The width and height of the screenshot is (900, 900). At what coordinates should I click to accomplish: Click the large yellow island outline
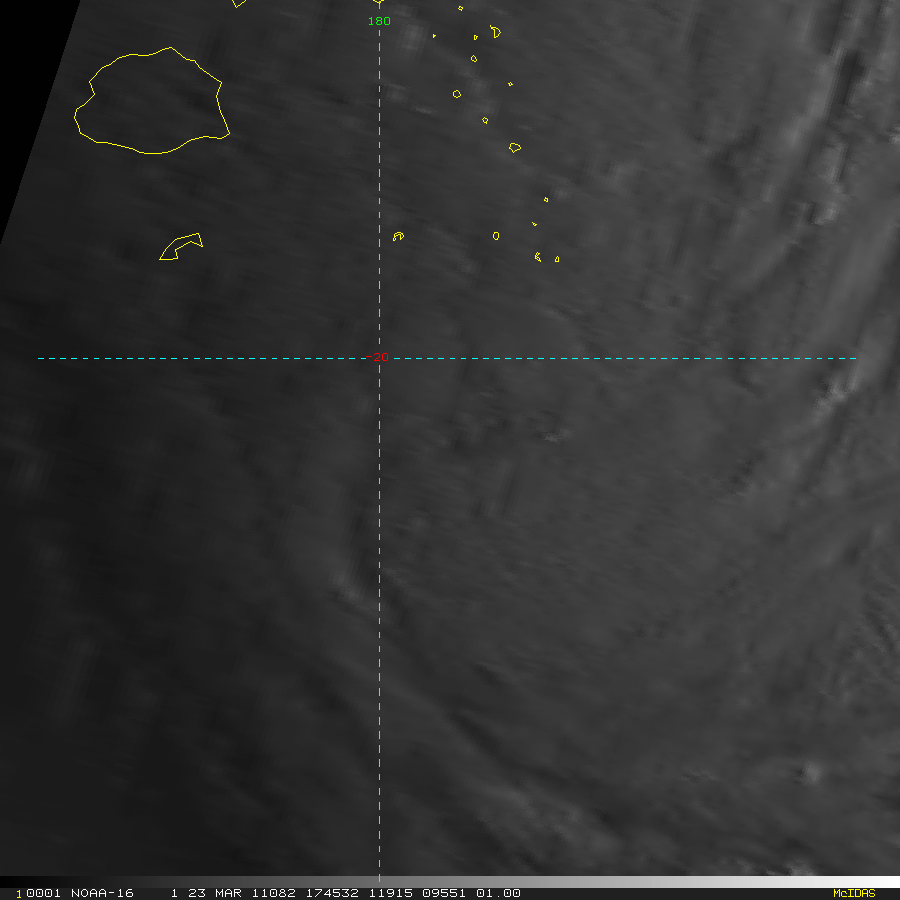click(x=150, y=100)
